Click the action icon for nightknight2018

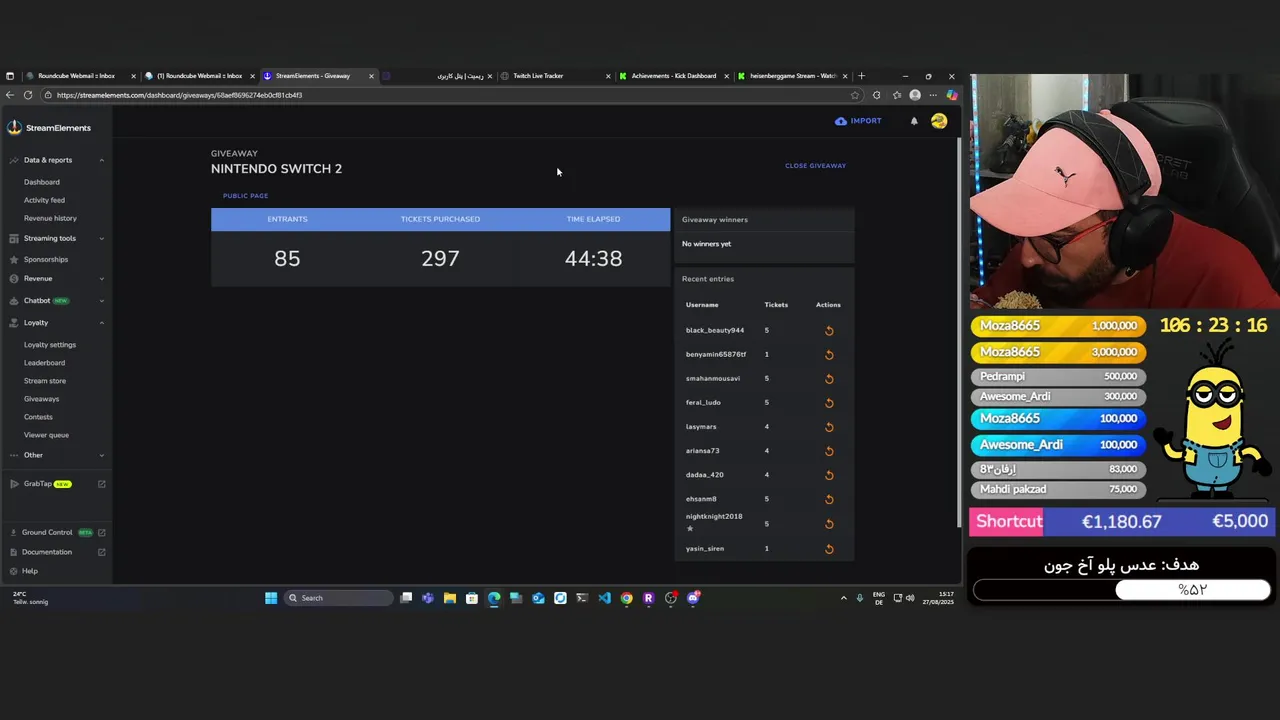[x=829, y=524]
